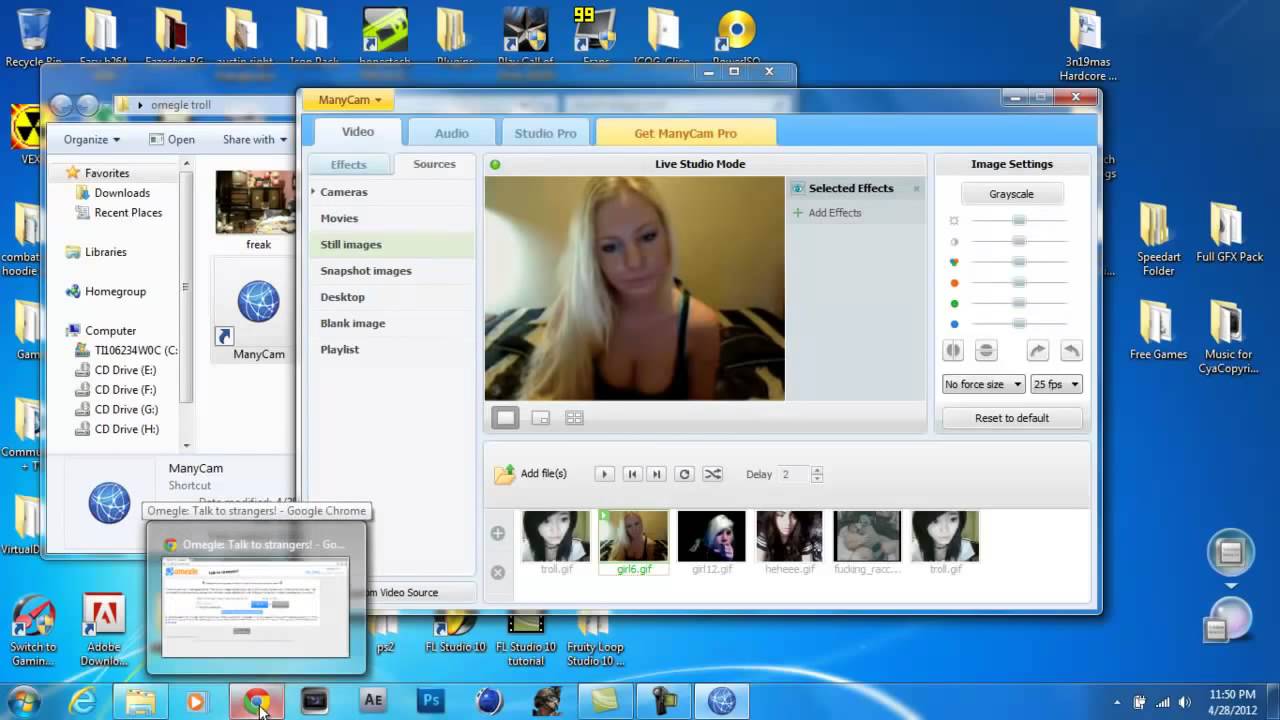The height and width of the screenshot is (720, 1280).
Task: Open Downloads in Explorer Favorites
Action: coord(122,193)
